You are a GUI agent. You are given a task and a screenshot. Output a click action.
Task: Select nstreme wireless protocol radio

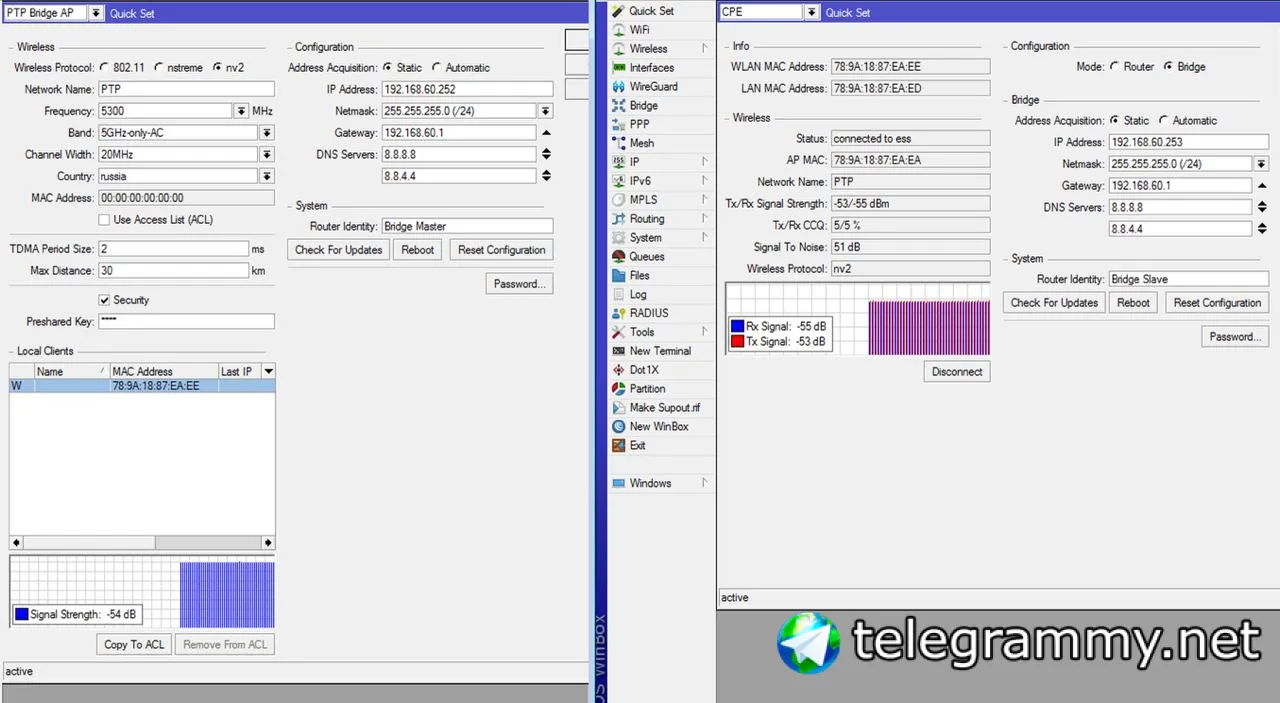(158, 68)
